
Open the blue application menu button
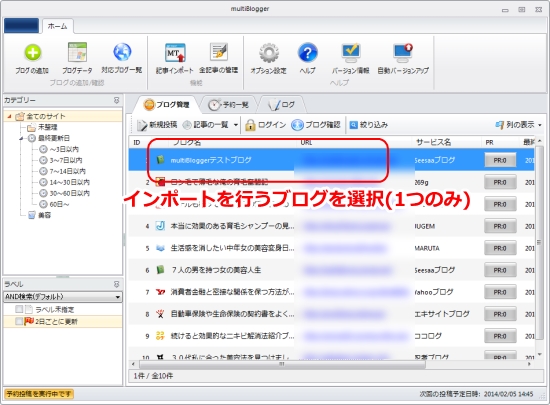tap(21, 26)
